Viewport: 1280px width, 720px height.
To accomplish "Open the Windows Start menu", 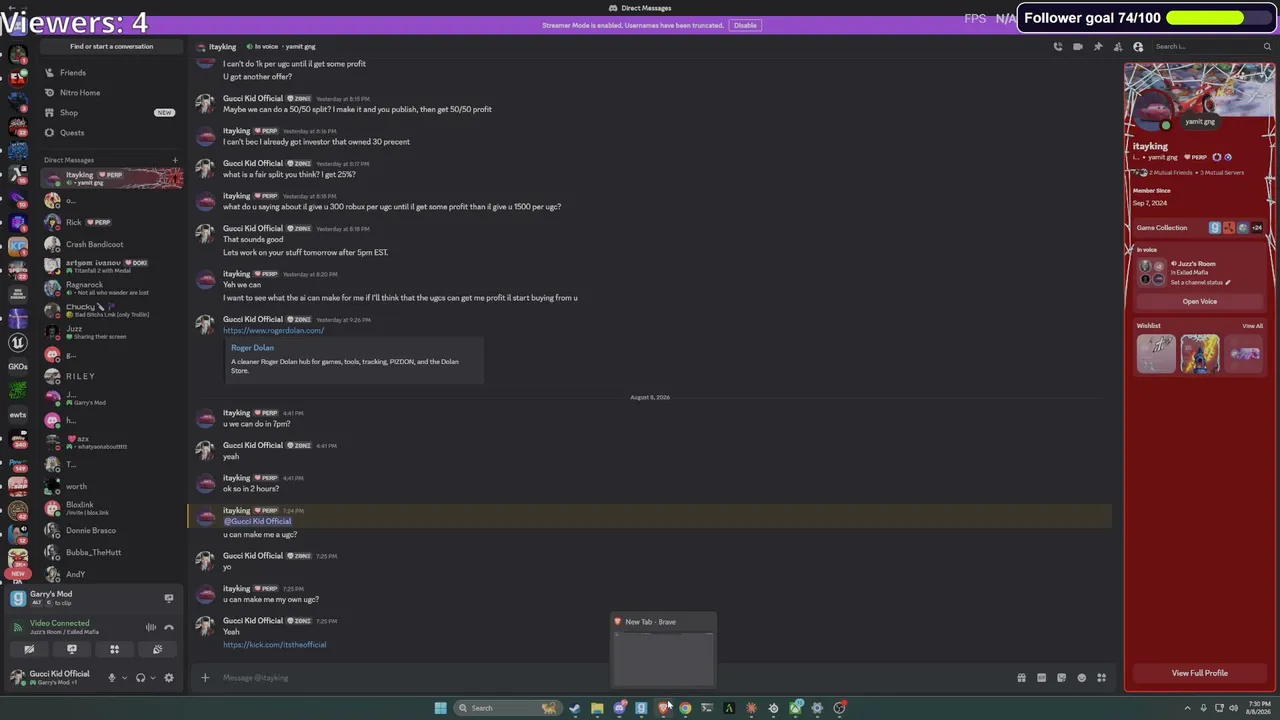I will pos(440,708).
